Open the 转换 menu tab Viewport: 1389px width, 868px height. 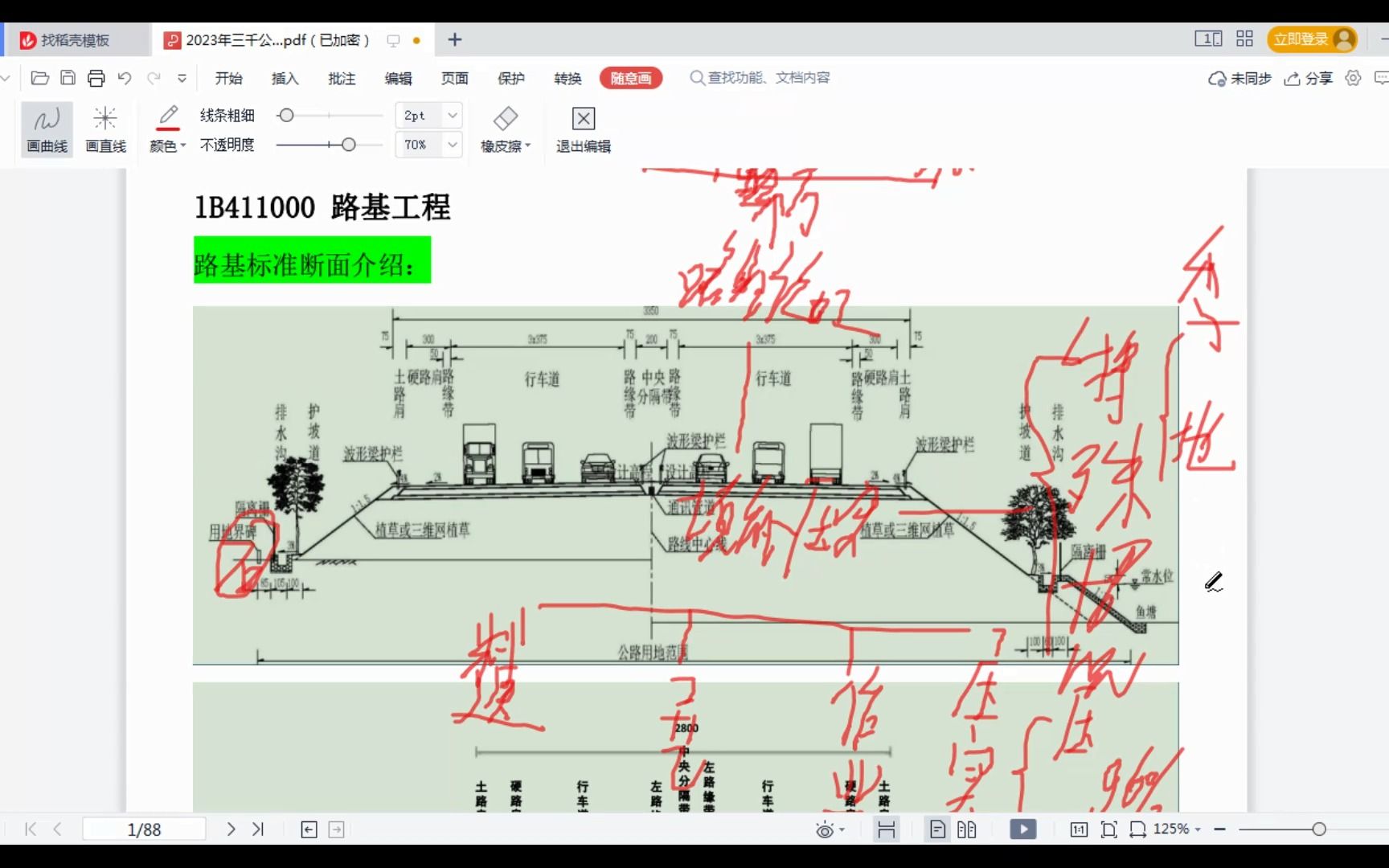coord(567,78)
